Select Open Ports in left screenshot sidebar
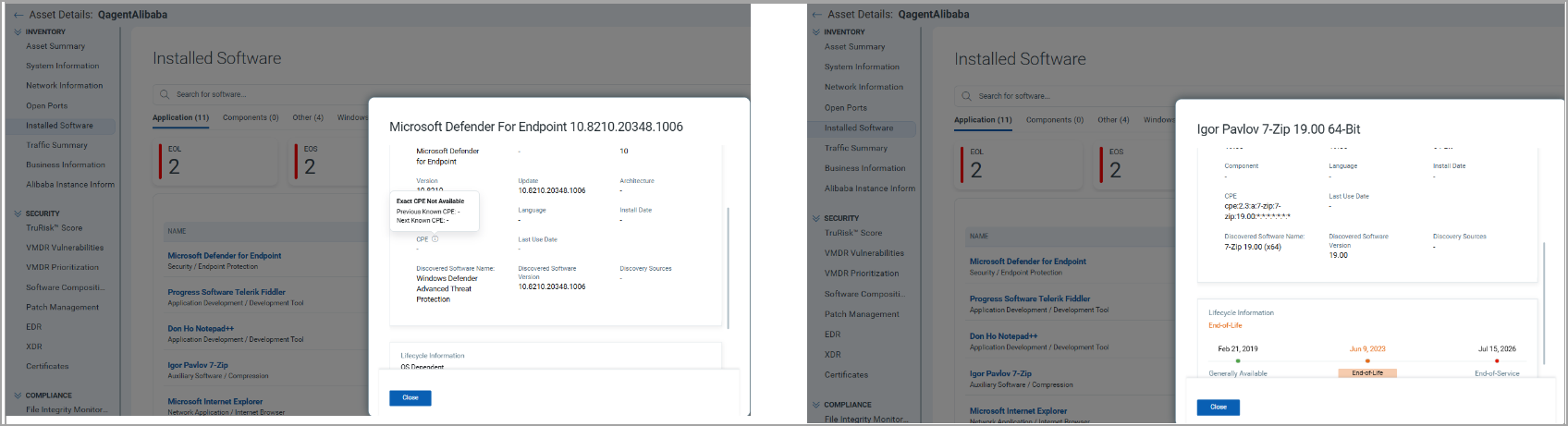The height and width of the screenshot is (426, 1568). (x=46, y=105)
